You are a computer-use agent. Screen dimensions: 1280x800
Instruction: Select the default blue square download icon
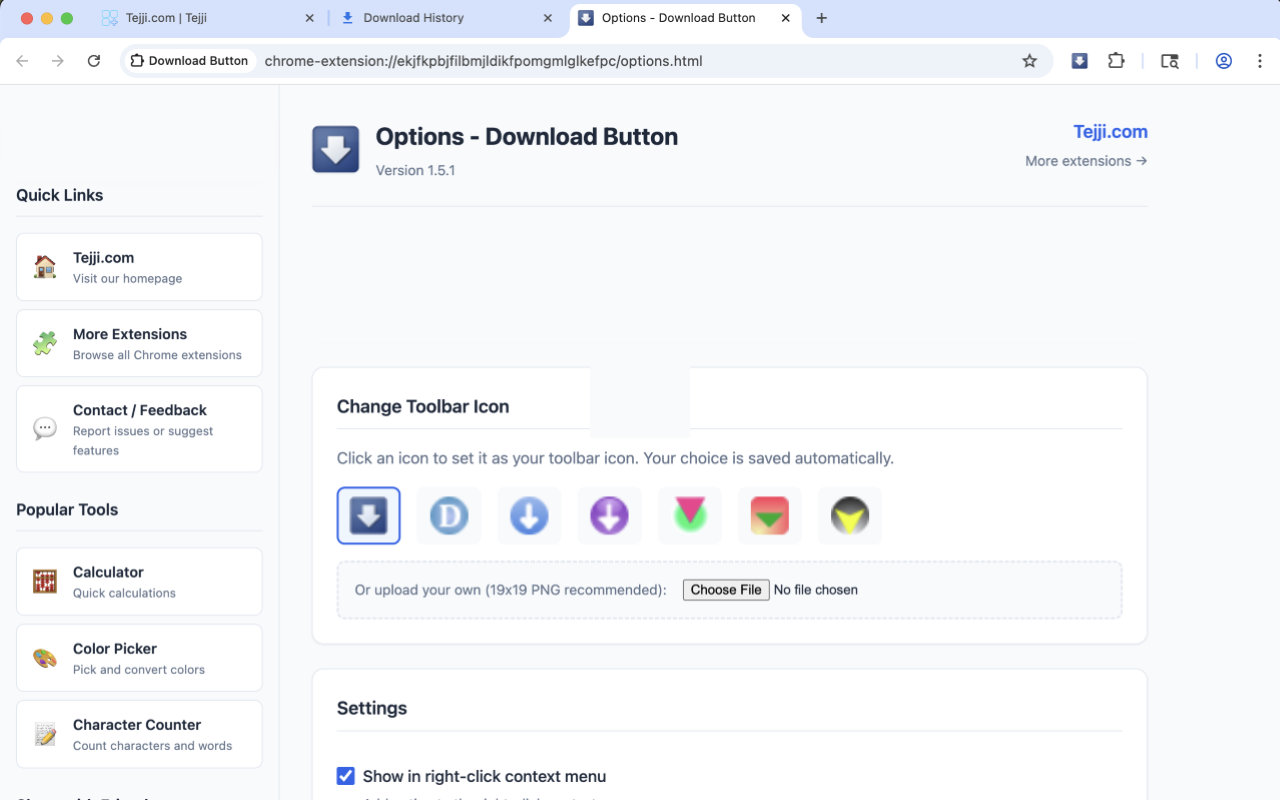coord(368,515)
